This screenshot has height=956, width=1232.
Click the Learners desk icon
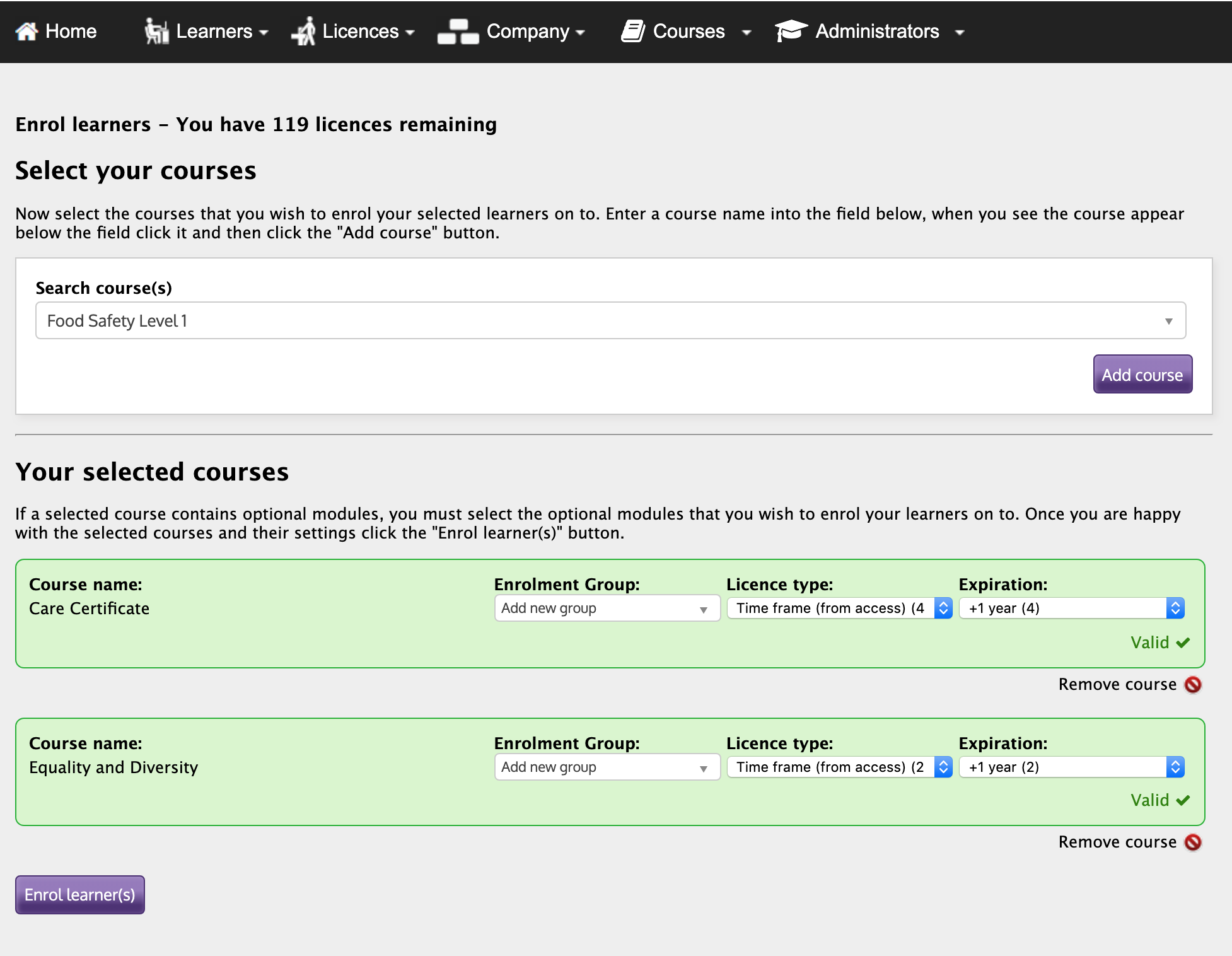156,31
